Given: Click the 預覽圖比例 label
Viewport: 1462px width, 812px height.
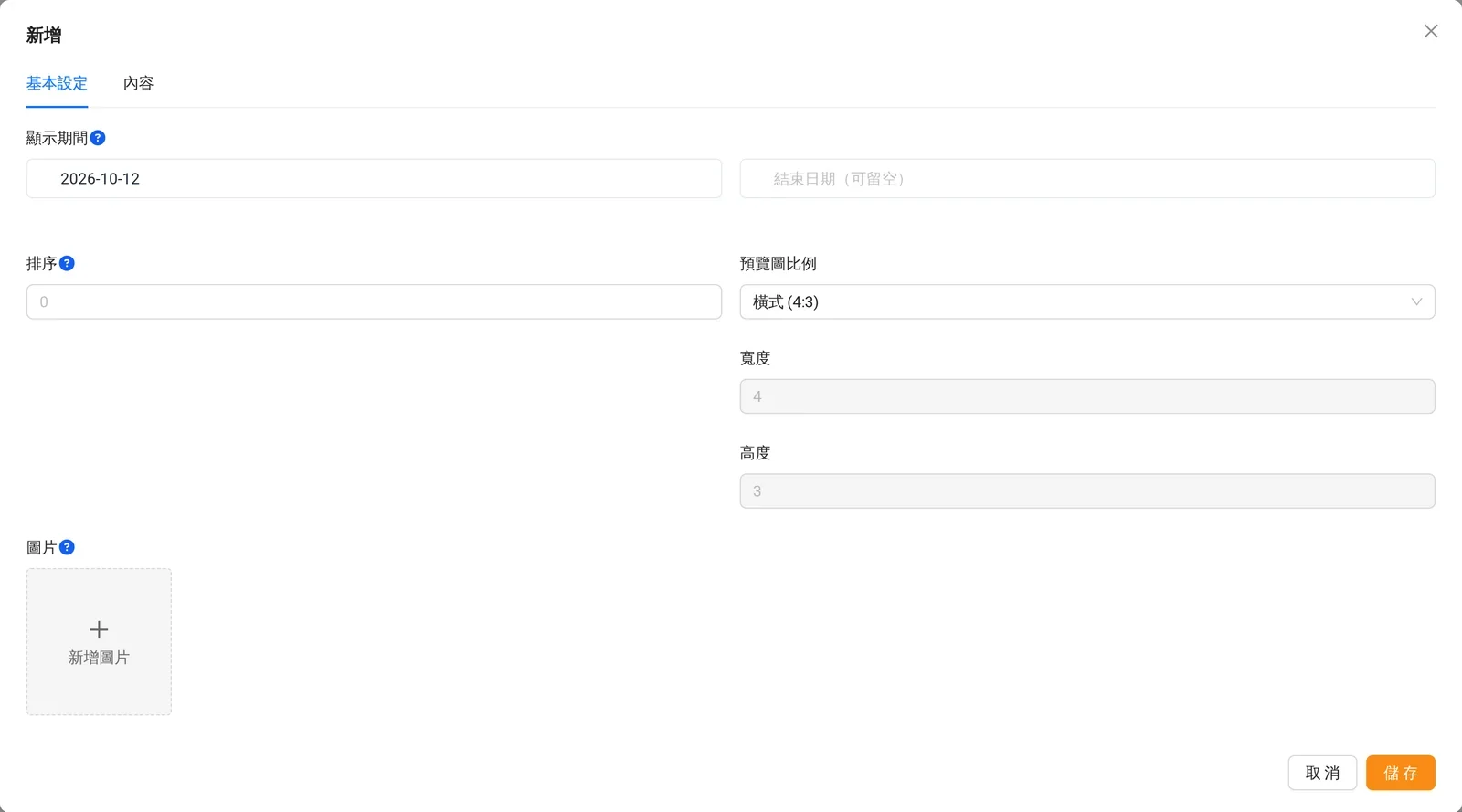Looking at the screenshot, I should coord(779,263).
